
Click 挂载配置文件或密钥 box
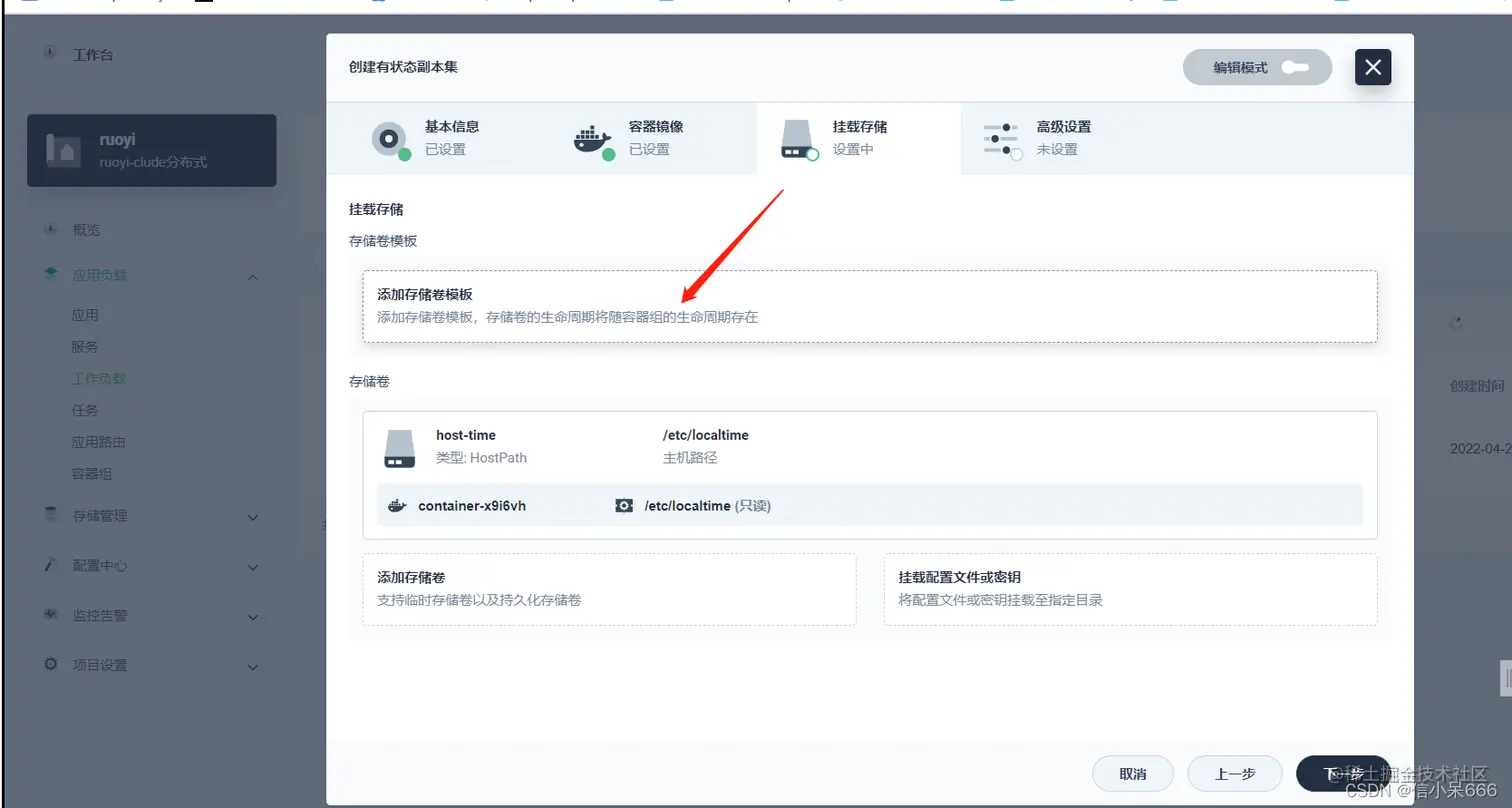pyautogui.click(x=1131, y=590)
